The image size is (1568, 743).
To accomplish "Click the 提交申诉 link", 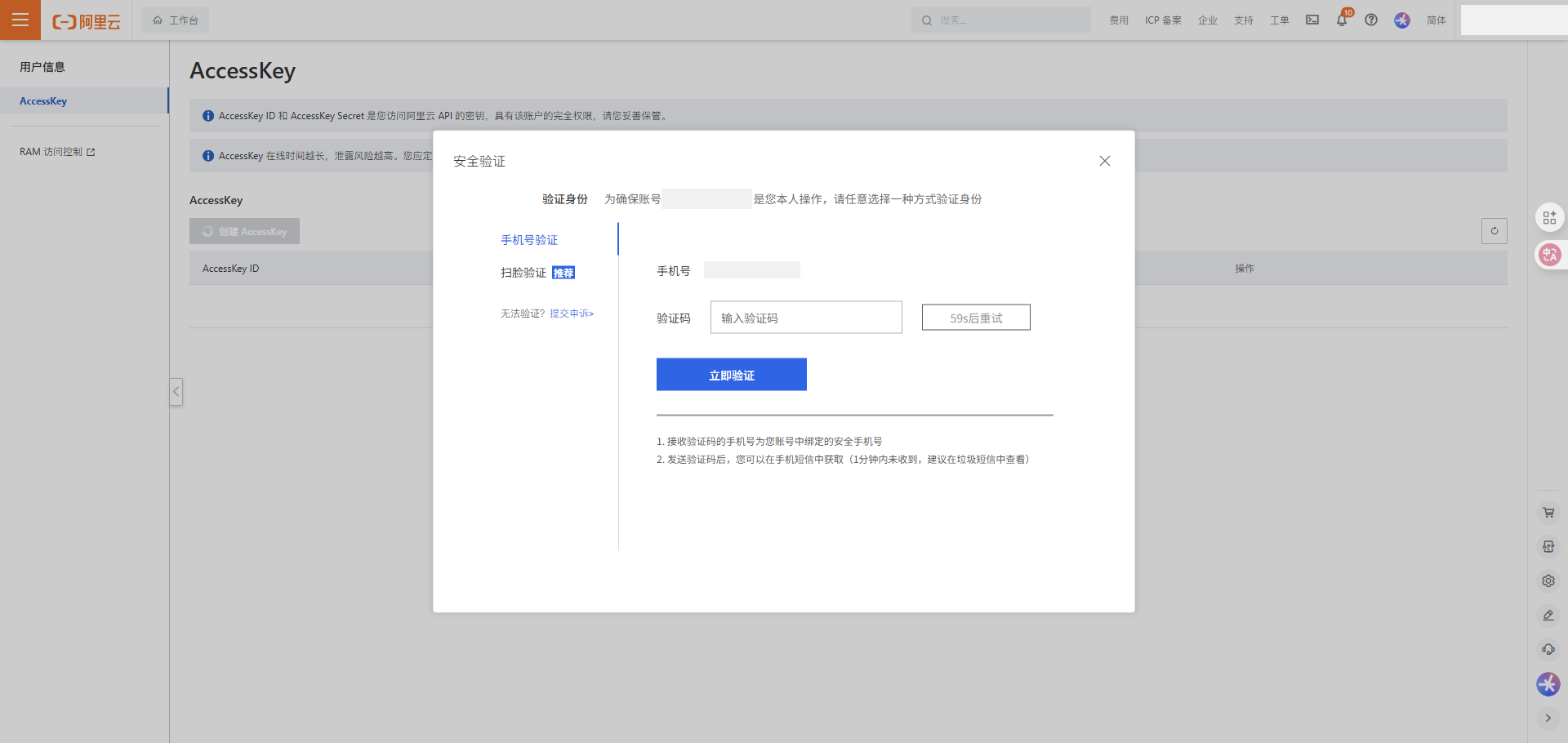I will 572,314.
